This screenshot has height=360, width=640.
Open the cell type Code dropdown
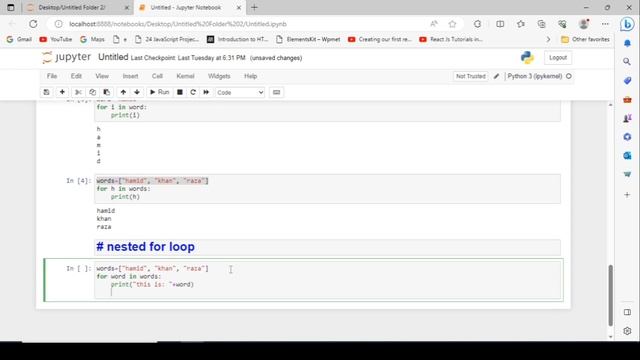point(240,93)
